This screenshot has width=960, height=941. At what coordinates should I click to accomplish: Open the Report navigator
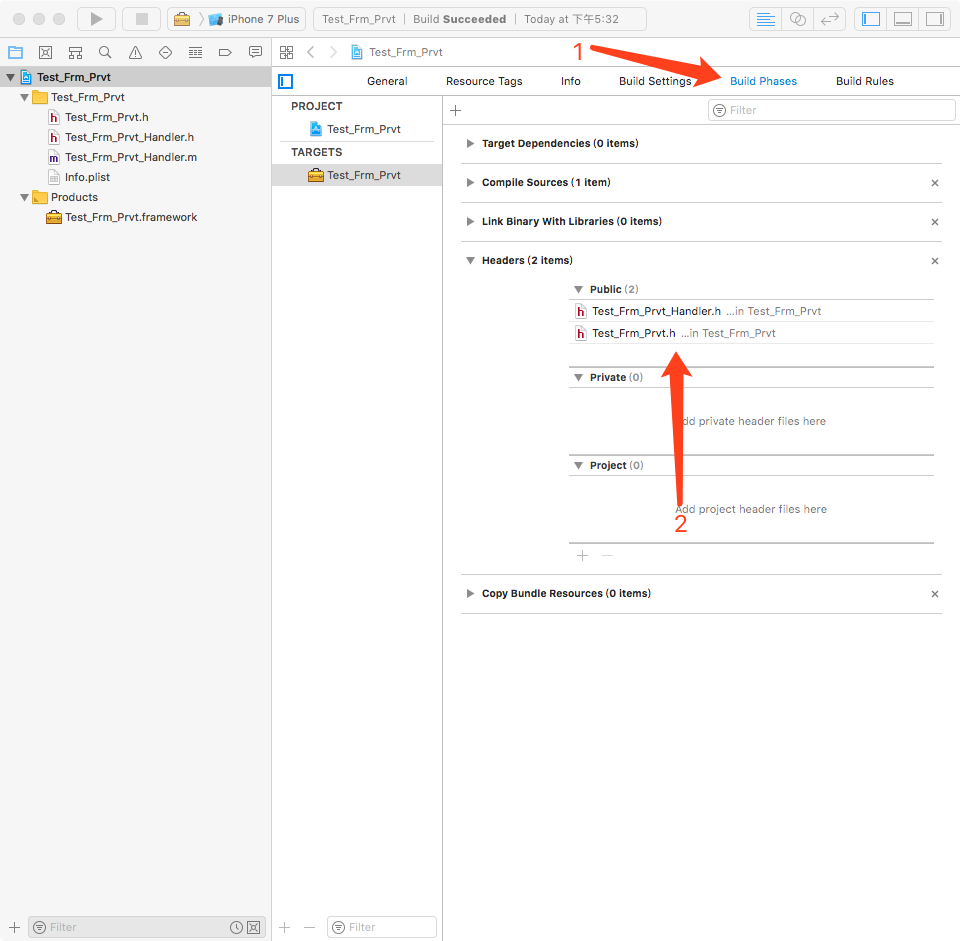click(x=255, y=53)
